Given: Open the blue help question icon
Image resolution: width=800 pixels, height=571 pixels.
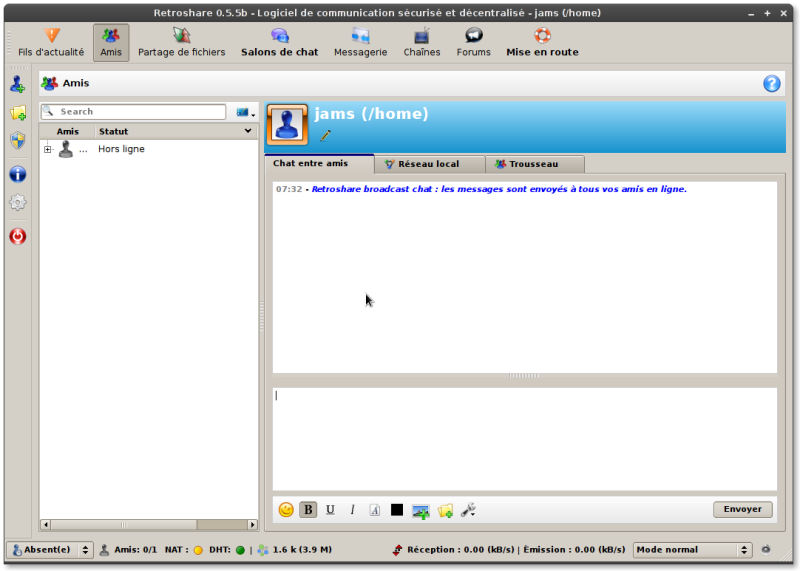Looking at the screenshot, I should pos(771,83).
